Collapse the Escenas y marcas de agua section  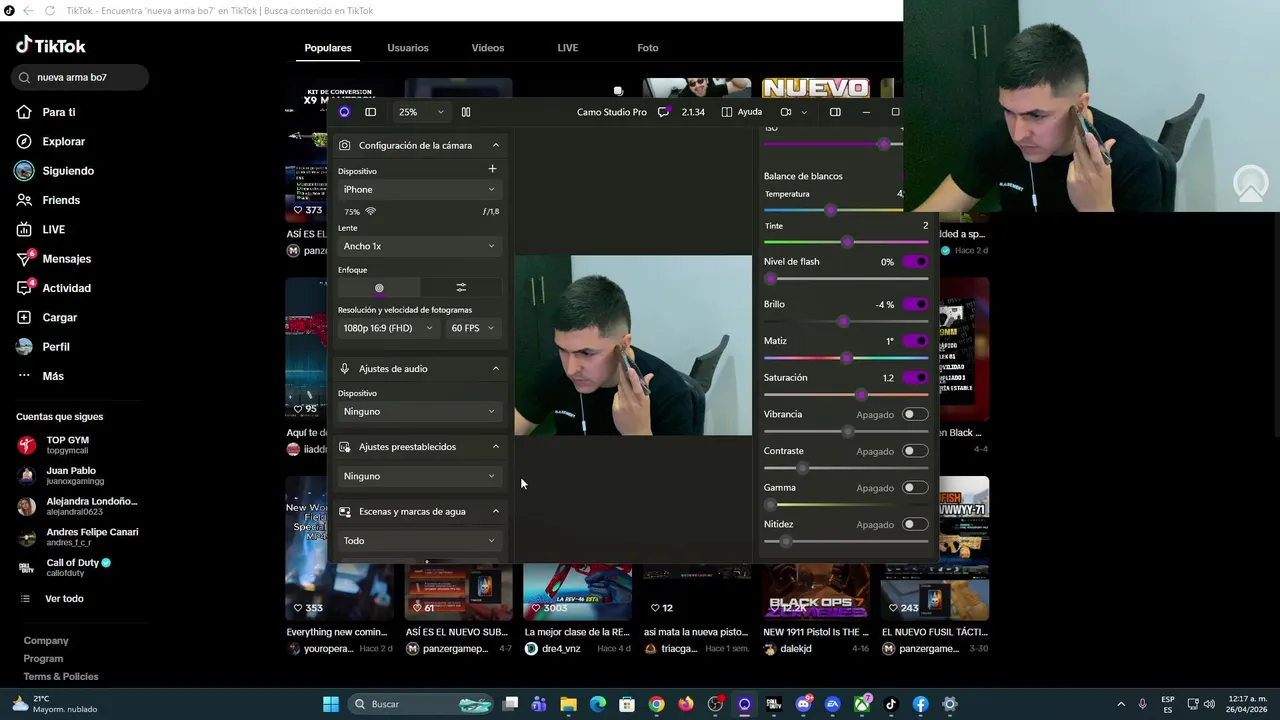coord(495,512)
